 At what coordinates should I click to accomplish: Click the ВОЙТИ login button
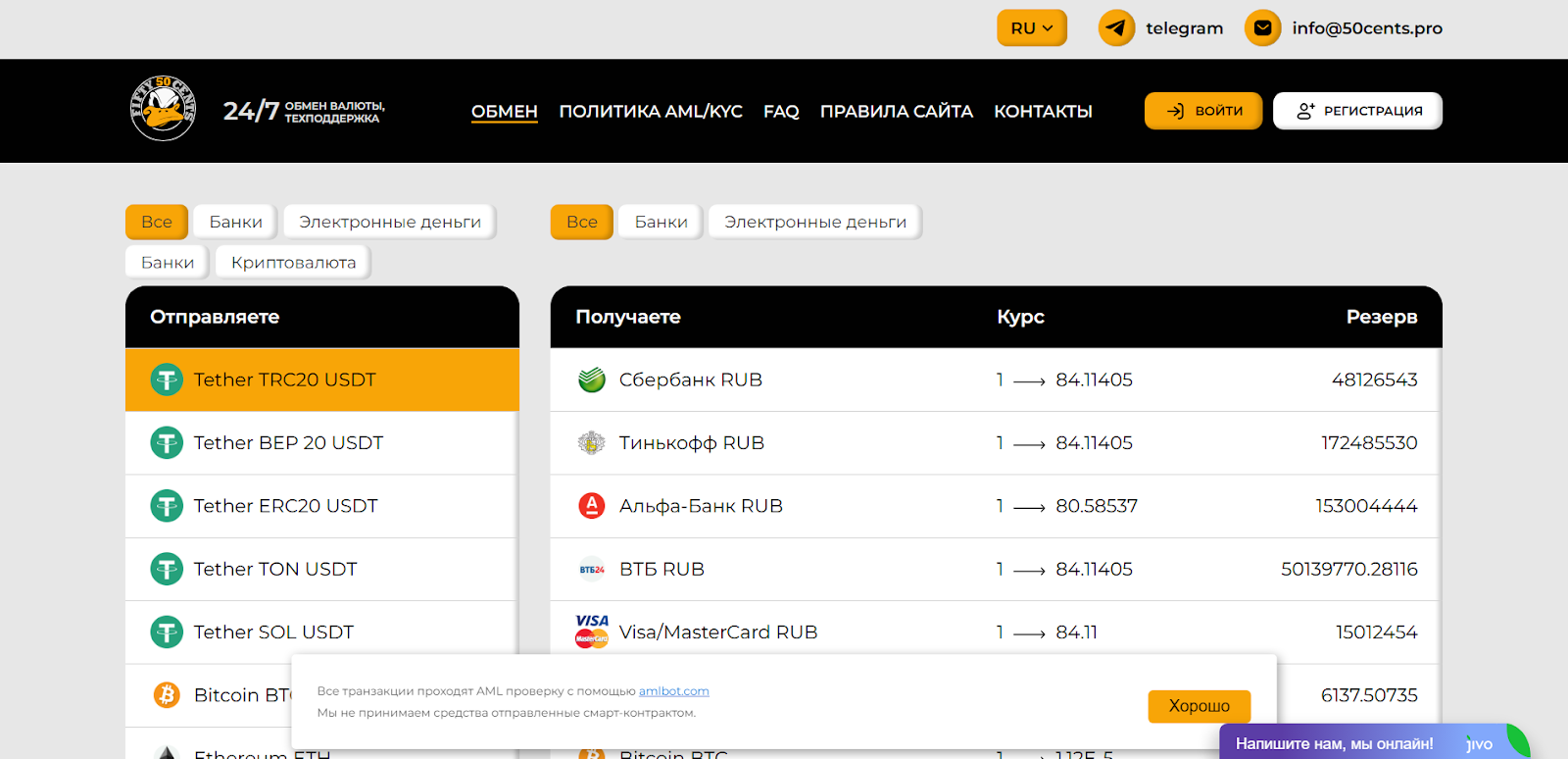[1203, 111]
